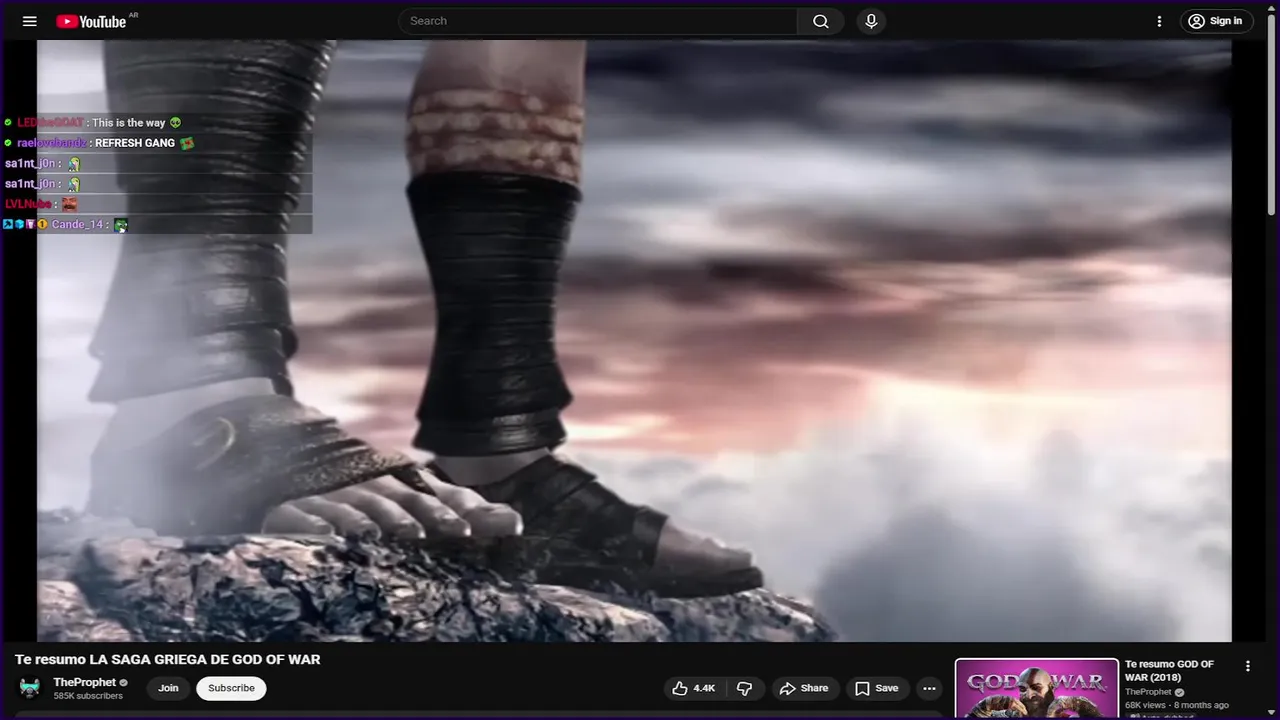The width and height of the screenshot is (1280, 720).
Task: Click video title 'Te resumo LA SAGA GRIEGA'
Action: coord(167,659)
